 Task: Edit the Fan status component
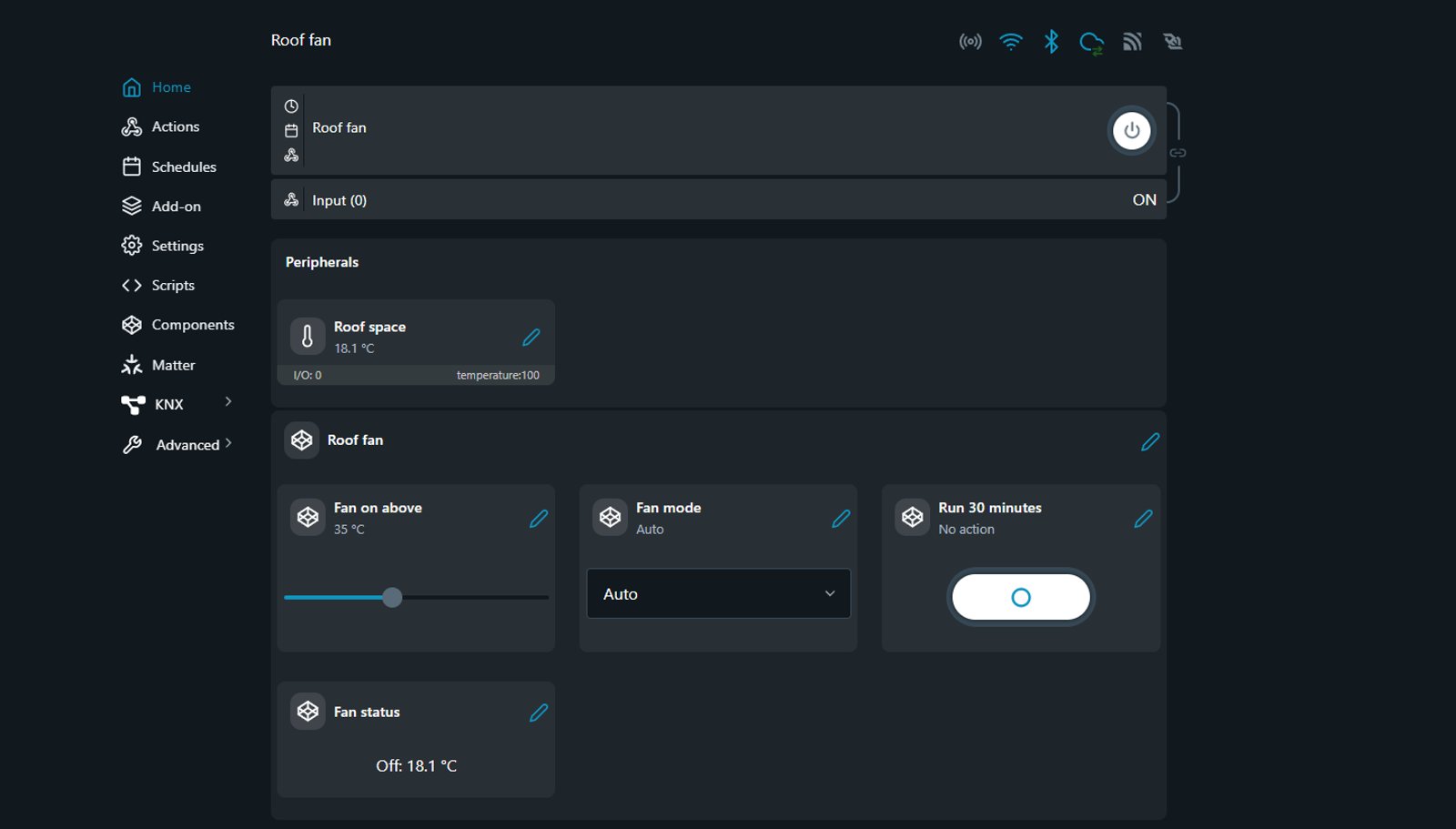click(x=539, y=713)
